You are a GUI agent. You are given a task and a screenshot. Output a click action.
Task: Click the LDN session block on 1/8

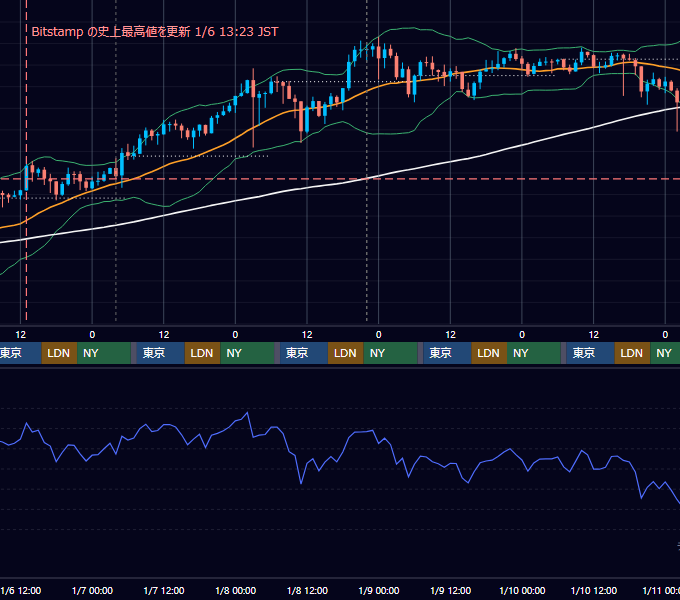(x=346, y=353)
